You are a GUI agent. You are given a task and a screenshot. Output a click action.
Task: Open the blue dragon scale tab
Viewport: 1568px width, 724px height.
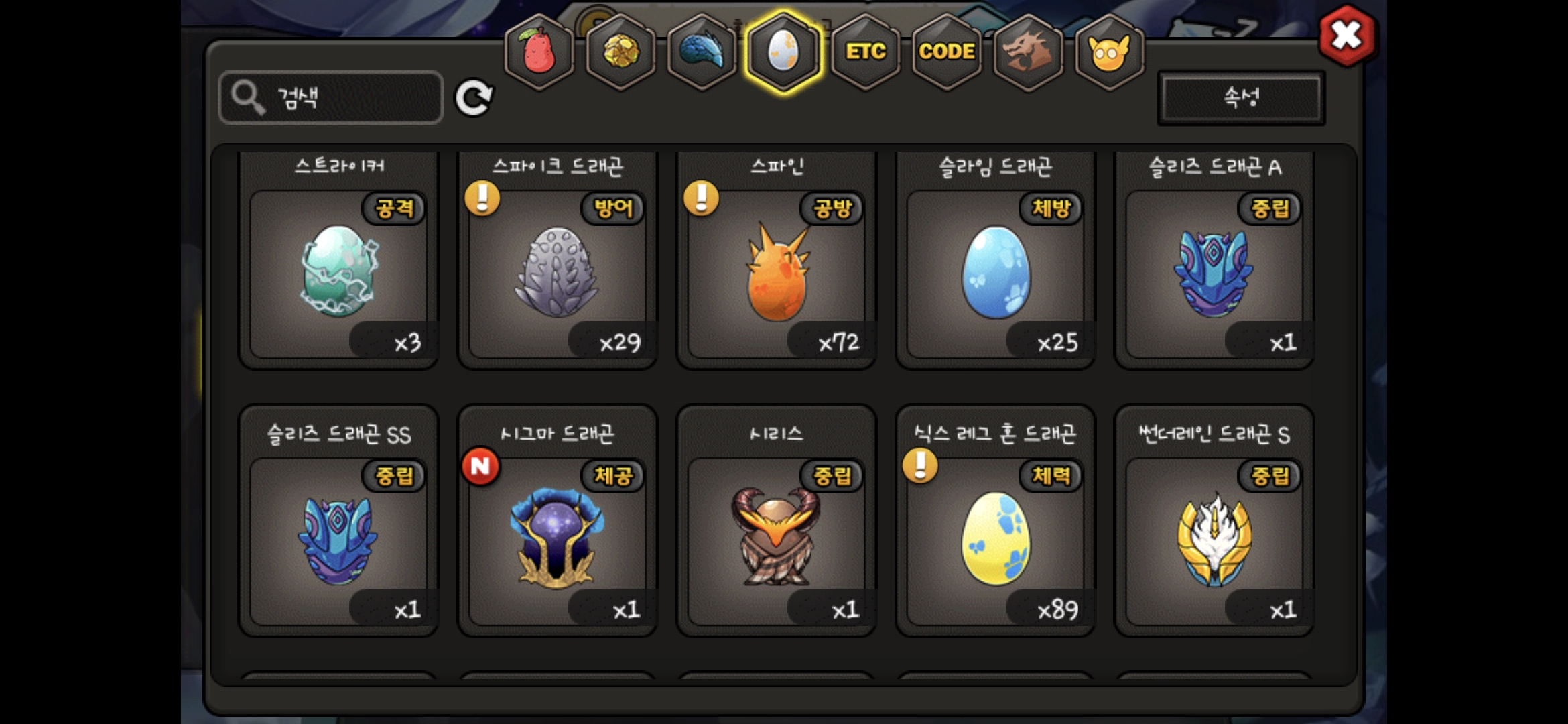tap(702, 52)
